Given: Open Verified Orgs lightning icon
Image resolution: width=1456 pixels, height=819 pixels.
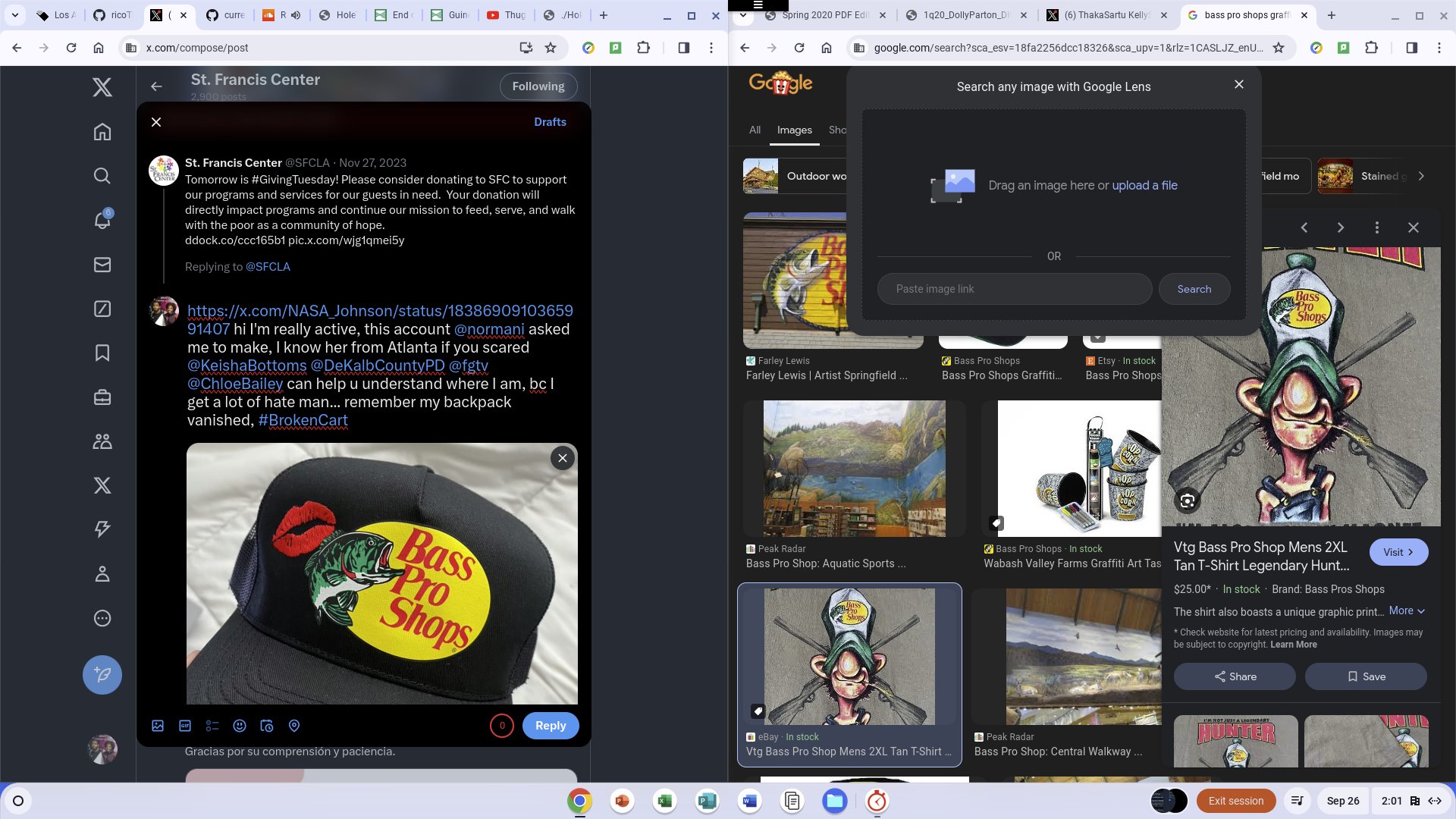Looking at the screenshot, I should [102, 529].
